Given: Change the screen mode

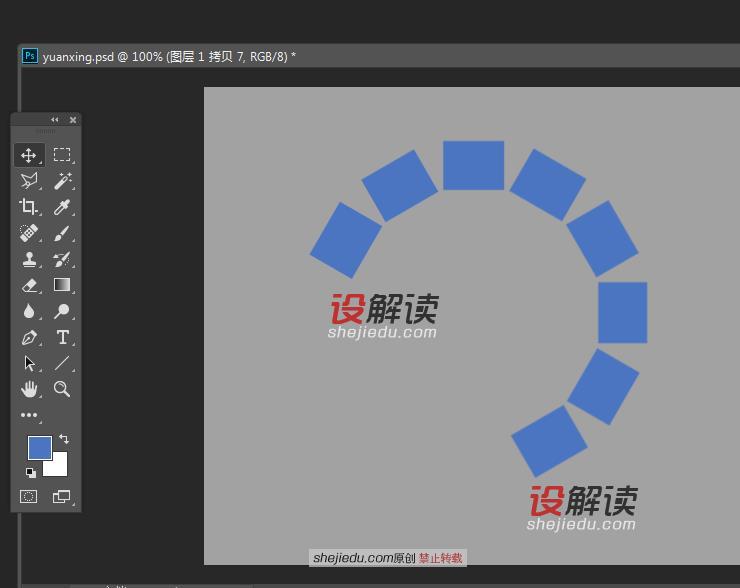Looking at the screenshot, I should [x=61, y=496].
